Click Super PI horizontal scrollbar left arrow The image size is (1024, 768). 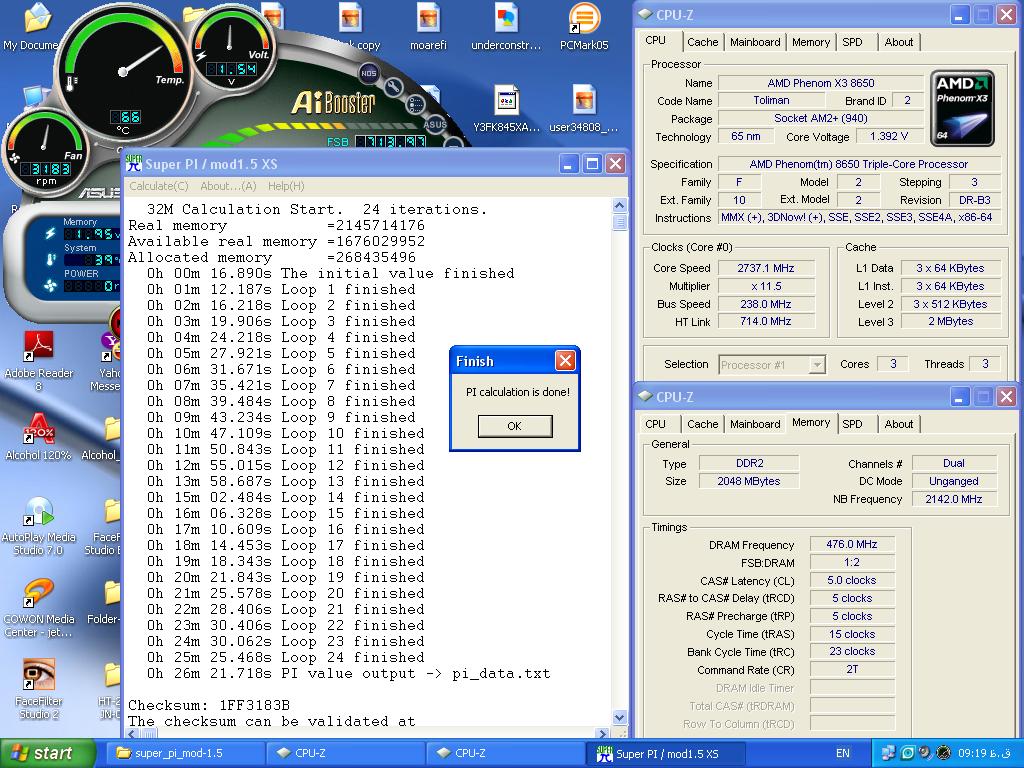coord(133,733)
